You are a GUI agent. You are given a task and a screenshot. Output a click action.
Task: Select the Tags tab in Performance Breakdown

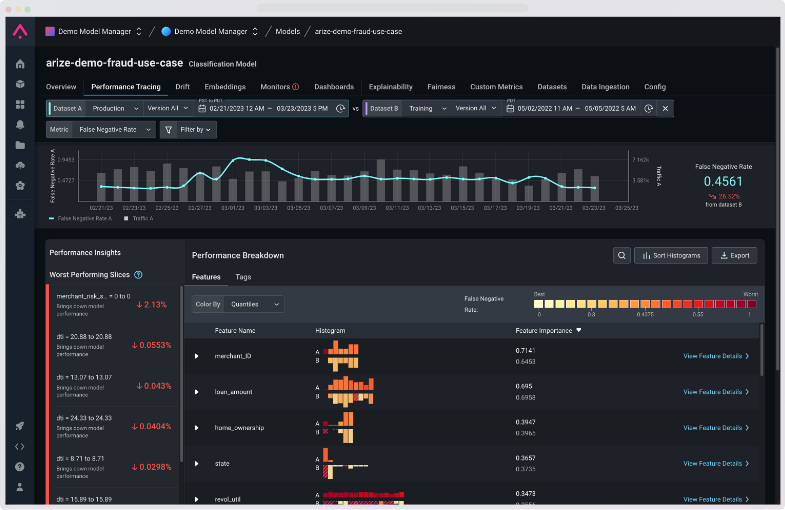[243, 277]
